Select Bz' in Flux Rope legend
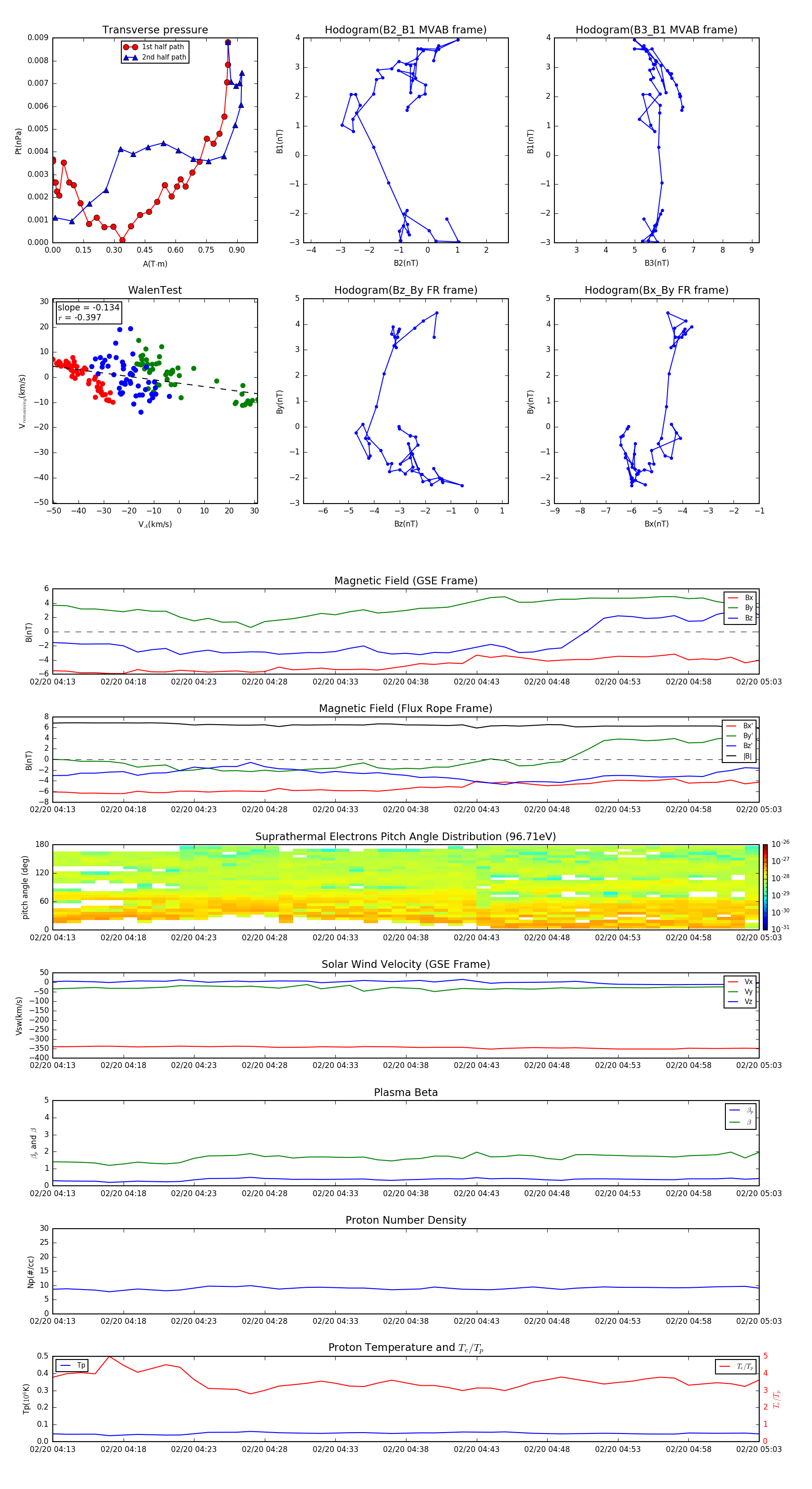 pyautogui.click(x=740, y=746)
